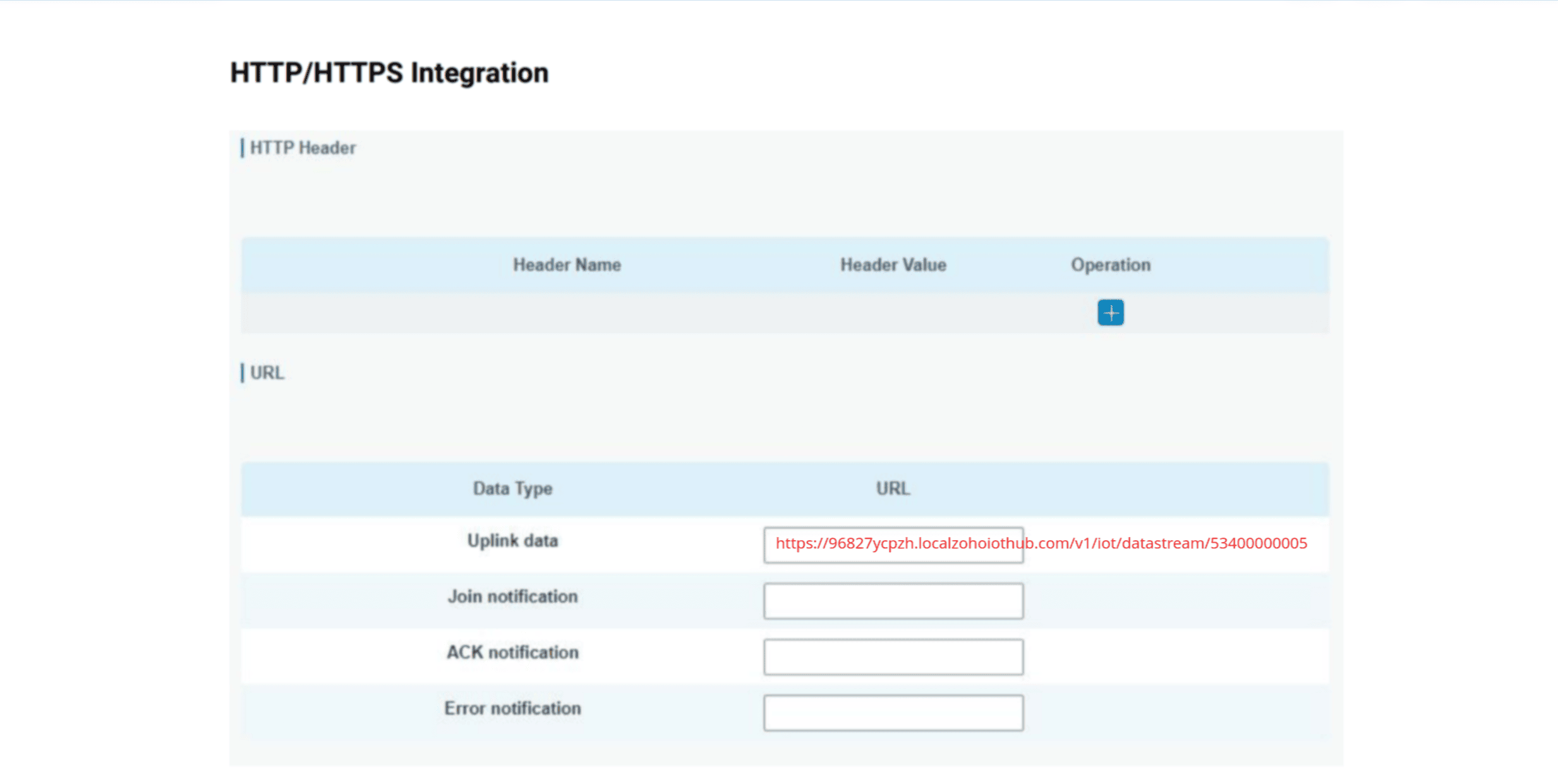The height and width of the screenshot is (784, 1558).
Task: Click the blue plus add-header icon
Action: coord(1110,313)
